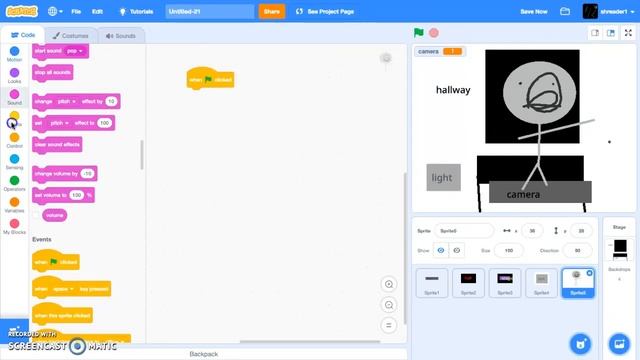
Task: Select the Variables block category
Action: (x=14, y=205)
